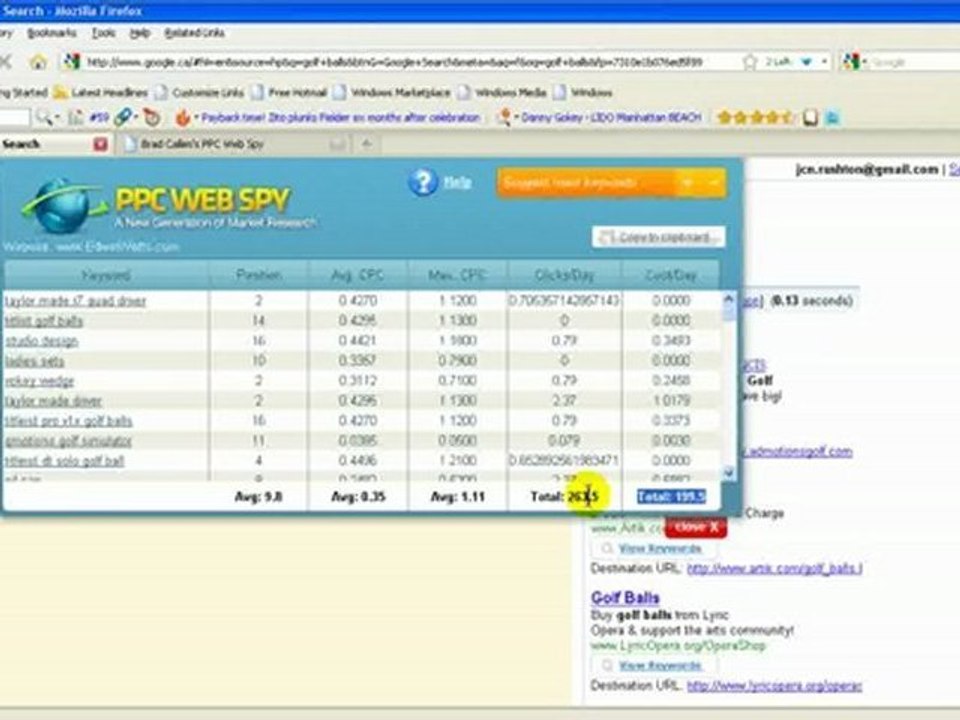Close the Search tab with its red X
The height and width of the screenshot is (720, 960).
[x=100, y=144]
